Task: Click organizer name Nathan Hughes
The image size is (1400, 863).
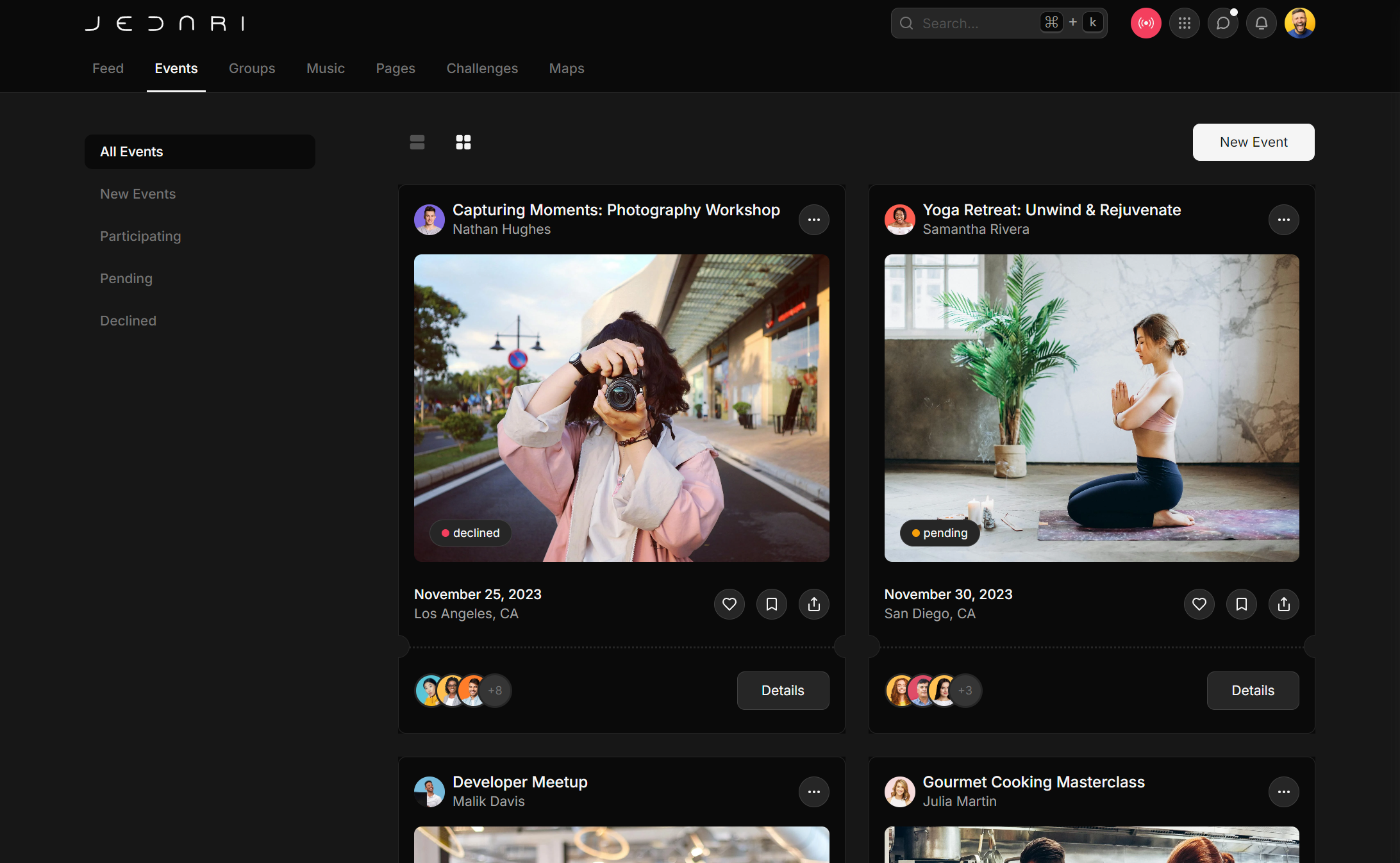Action: pos(501,229)
